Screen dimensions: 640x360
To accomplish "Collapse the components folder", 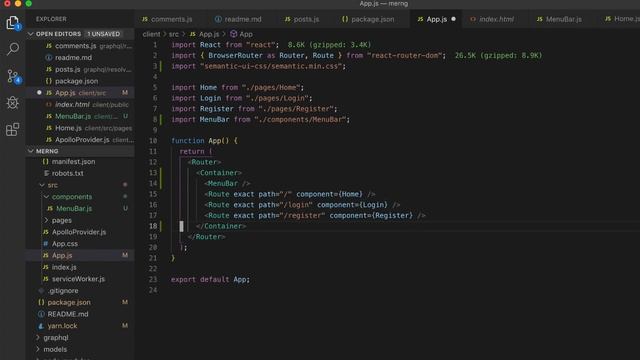I will (46, 197).
